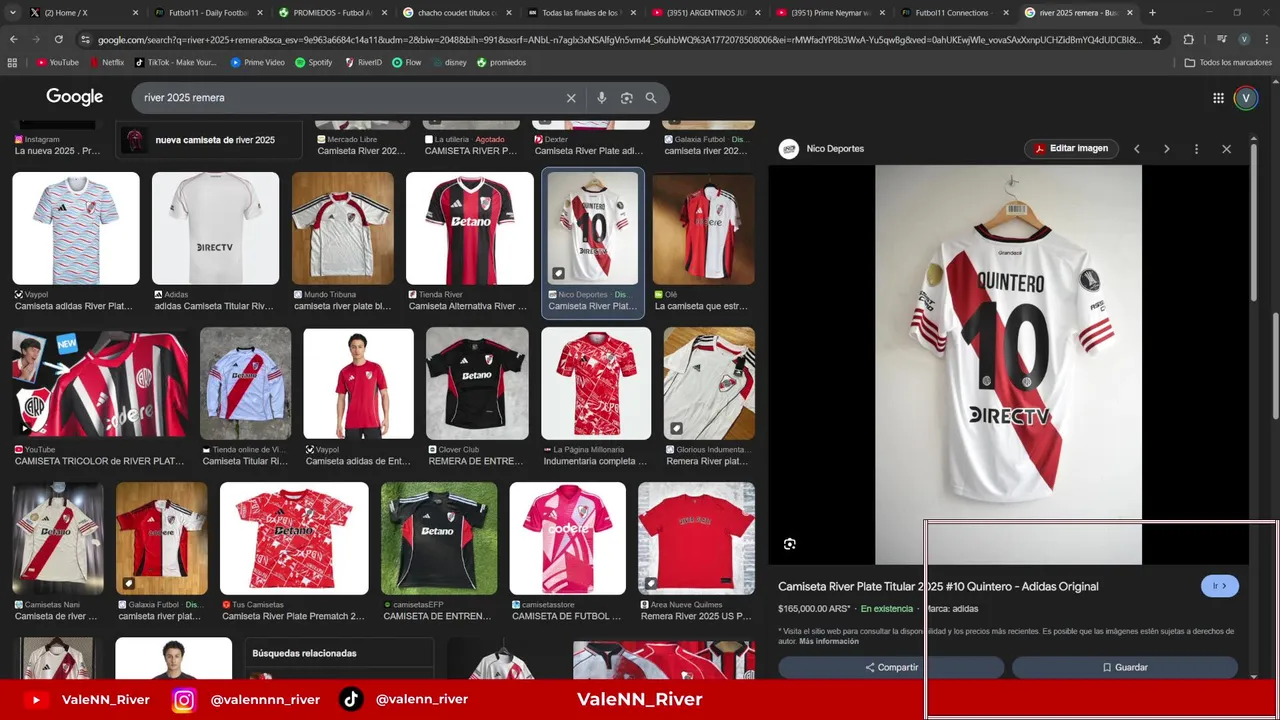Switch to the Futbol11 - Daily Football tab

(x=208, y=13)
